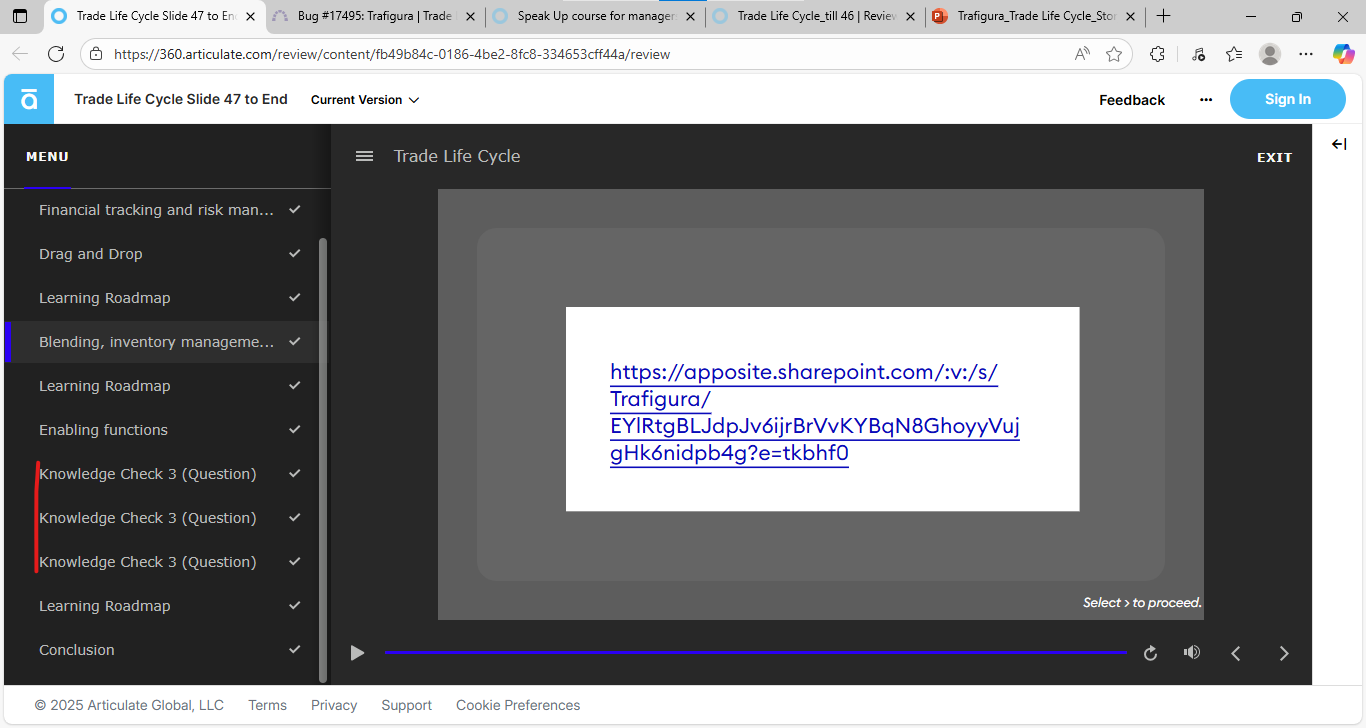
Task: Click the playback seek bar
Action: click(x=755, y=653)
